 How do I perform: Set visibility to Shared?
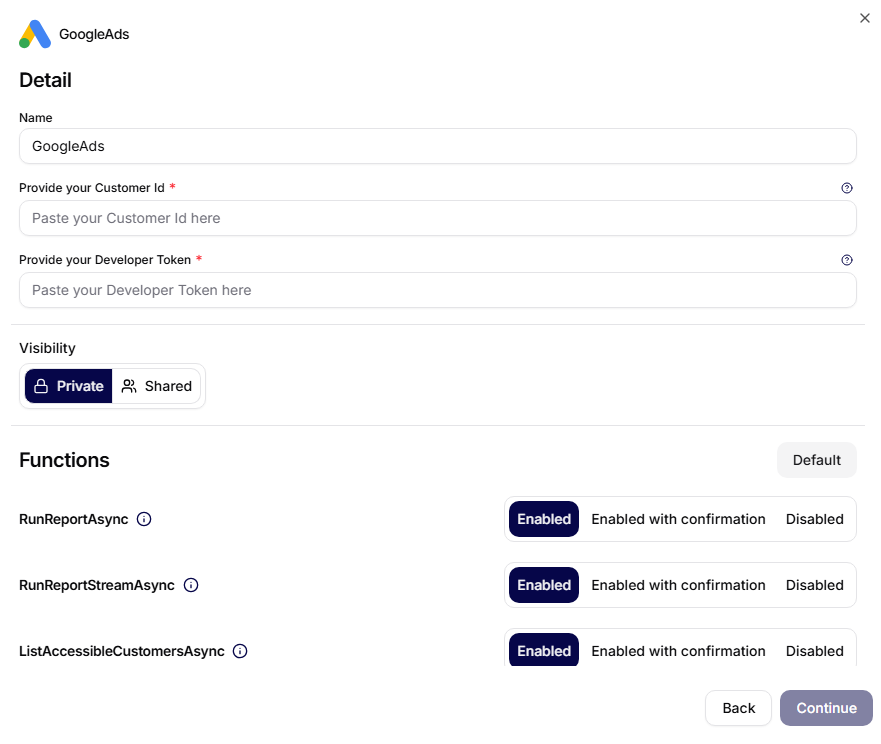tap(156, 386)
